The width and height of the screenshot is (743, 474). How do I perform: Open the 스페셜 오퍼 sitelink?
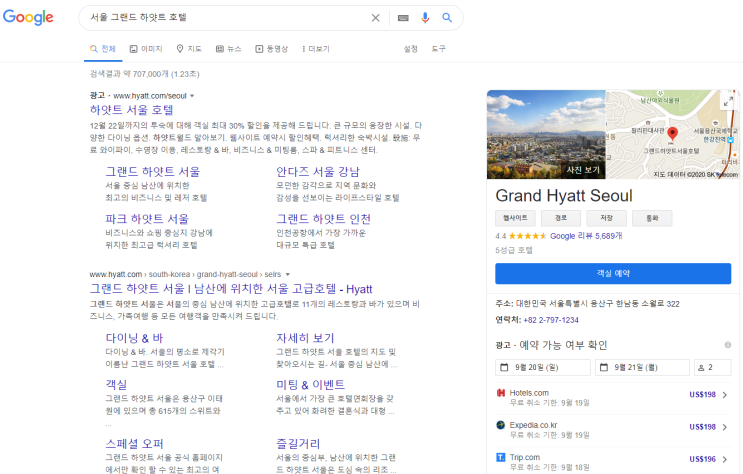pos(134,444)
